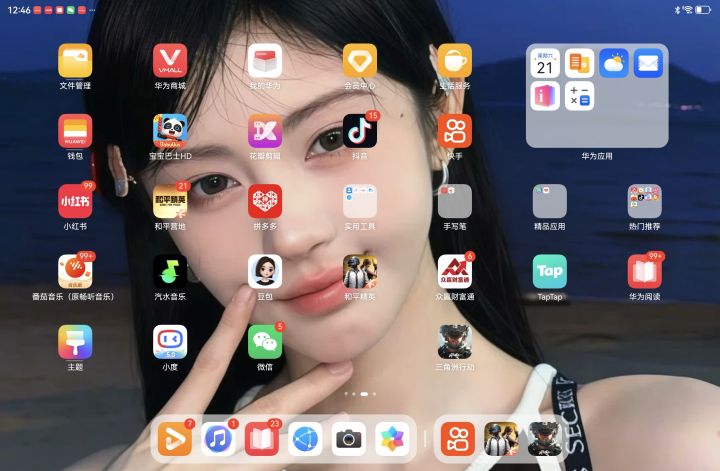Launch the 宝宝巴士HD panda app
This screenshot has height=471, width=720.
tap(170, 131)
